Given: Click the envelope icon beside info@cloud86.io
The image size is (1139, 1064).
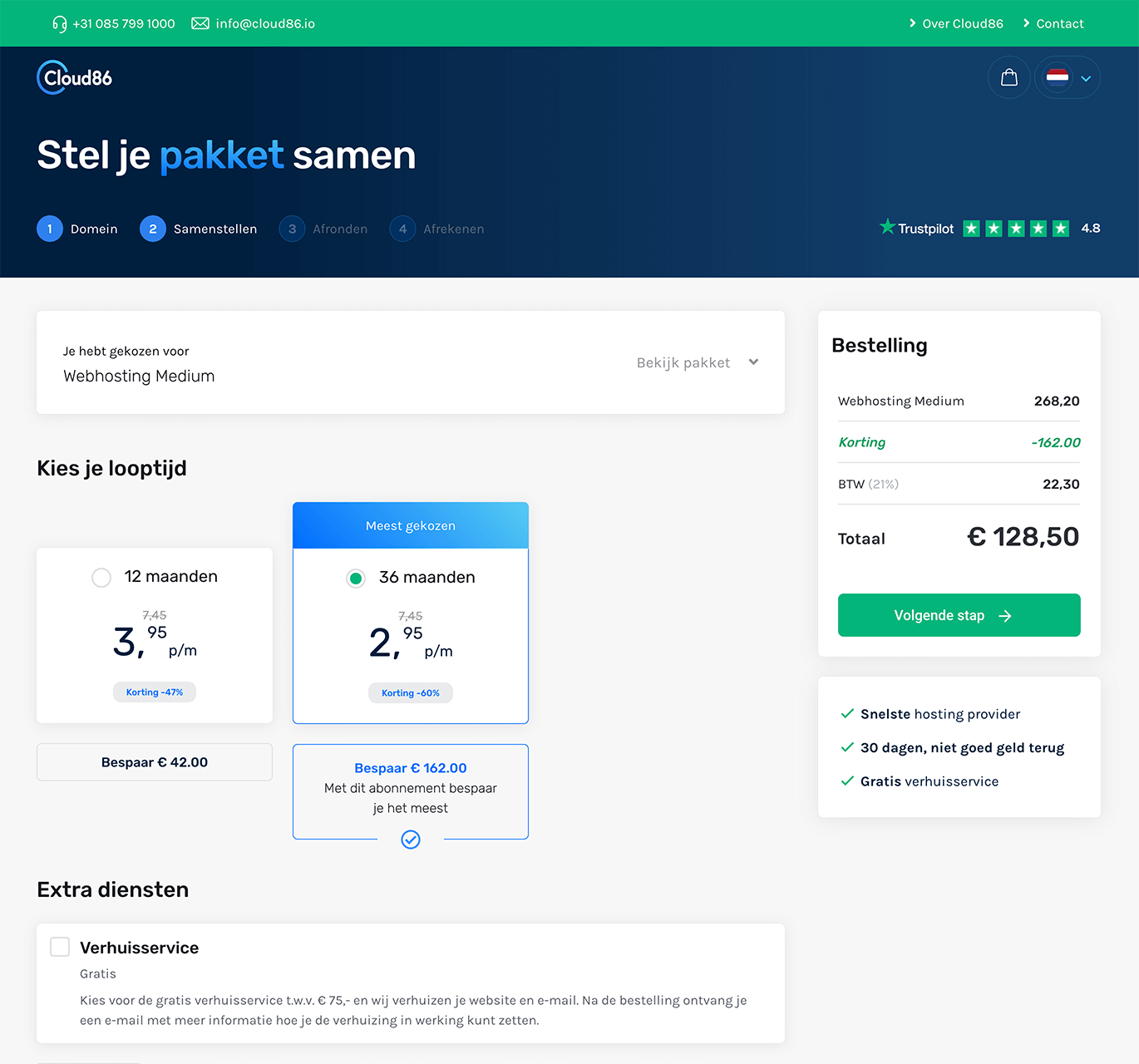Looking at the screenshot, I should pos(200,23).
